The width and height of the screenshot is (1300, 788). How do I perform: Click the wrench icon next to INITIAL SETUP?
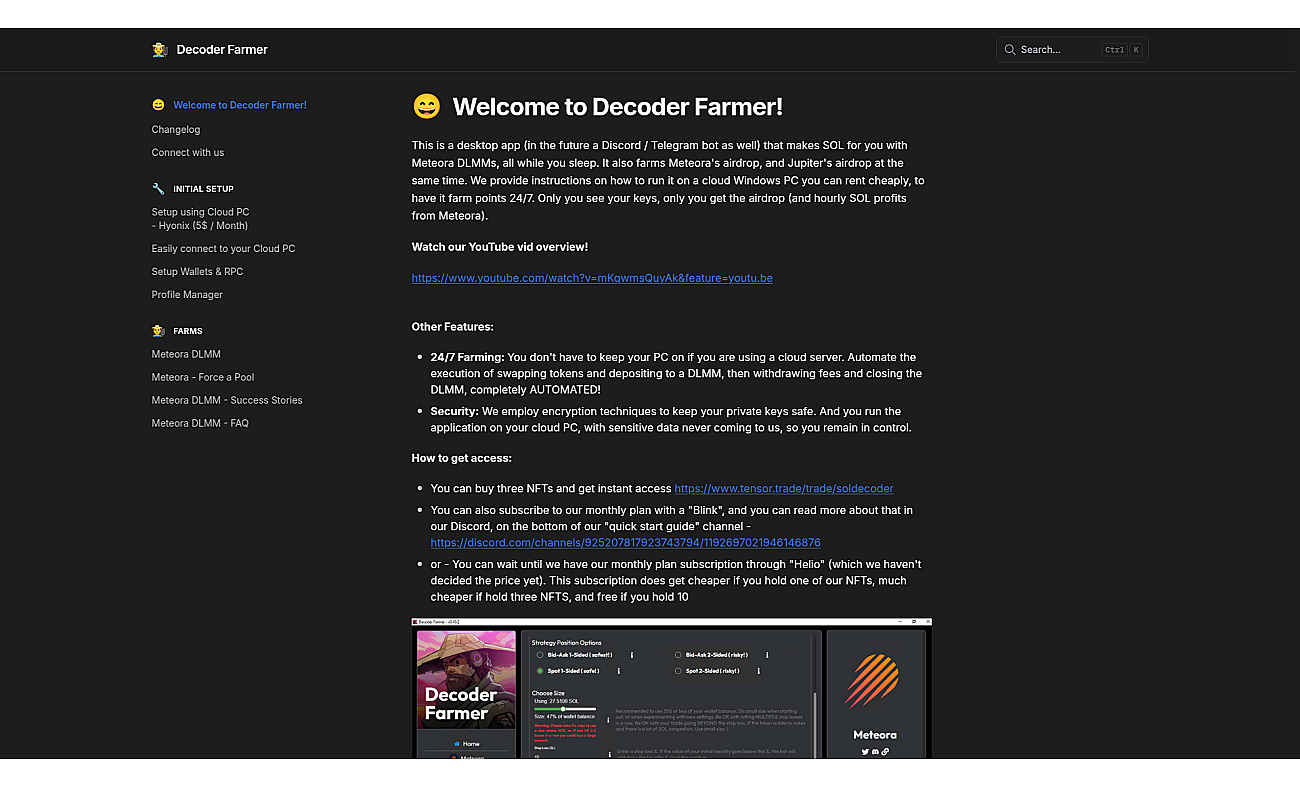tap(158, 188)
